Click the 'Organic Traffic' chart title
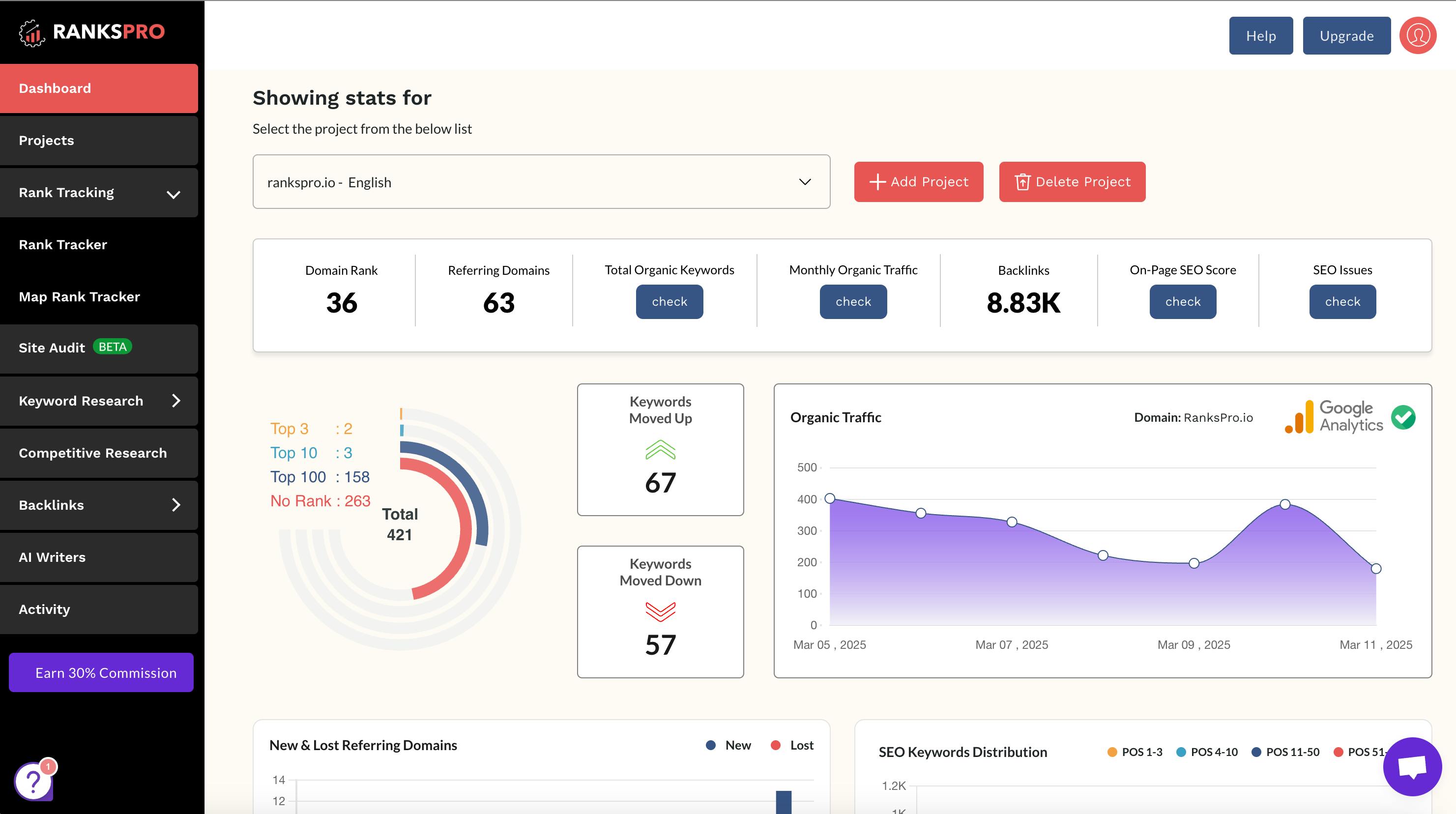 point(835,418)
